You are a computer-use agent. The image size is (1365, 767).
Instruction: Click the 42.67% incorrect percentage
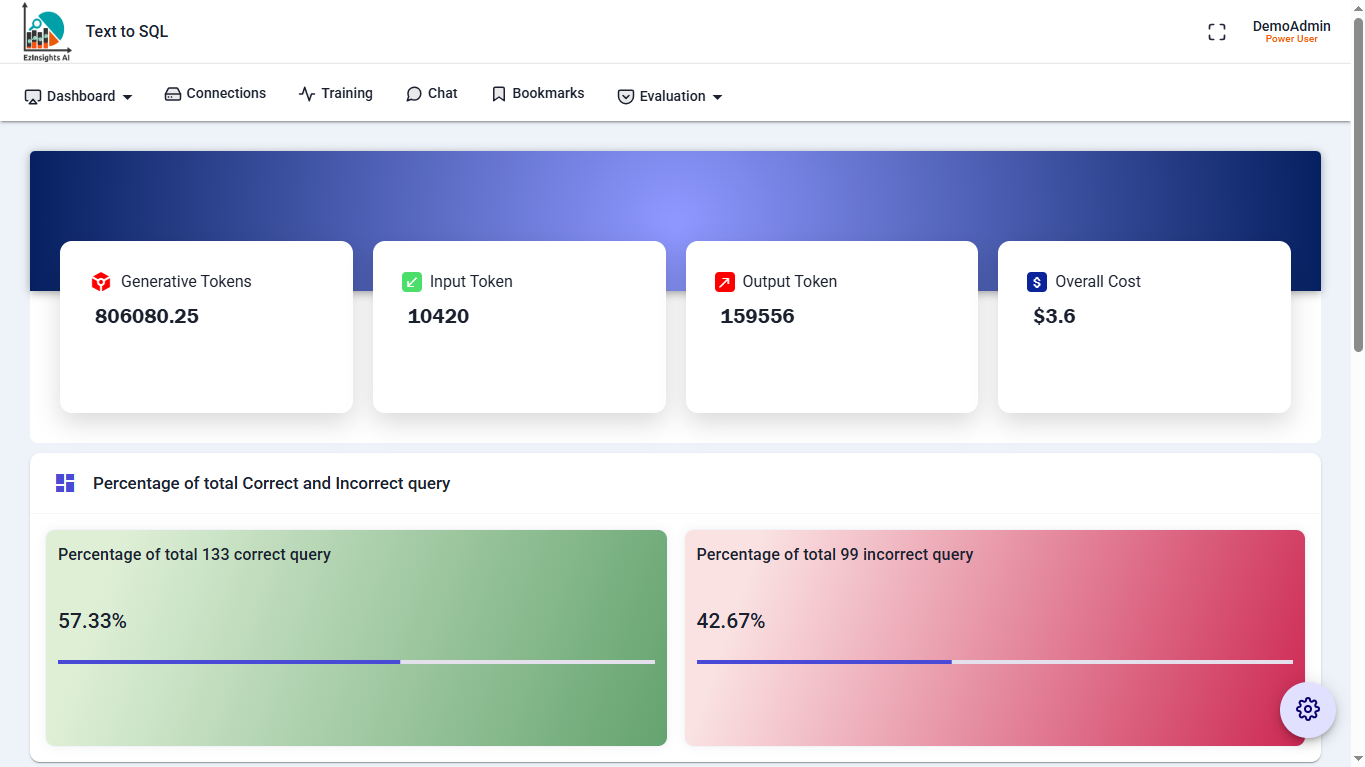[731, 622]
